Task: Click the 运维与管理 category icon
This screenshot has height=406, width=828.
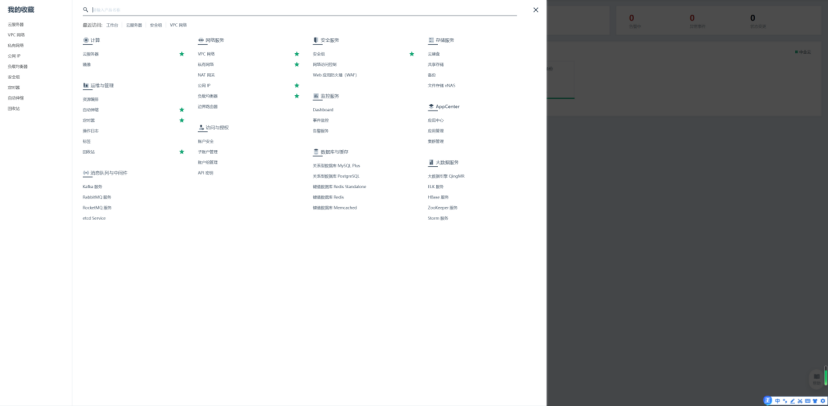Action: coord(86,85)
